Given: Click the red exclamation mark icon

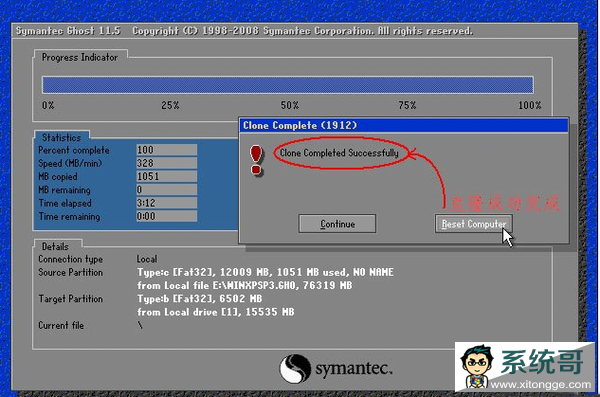Looking at the screenshot, I should click(x=256, y=160).
